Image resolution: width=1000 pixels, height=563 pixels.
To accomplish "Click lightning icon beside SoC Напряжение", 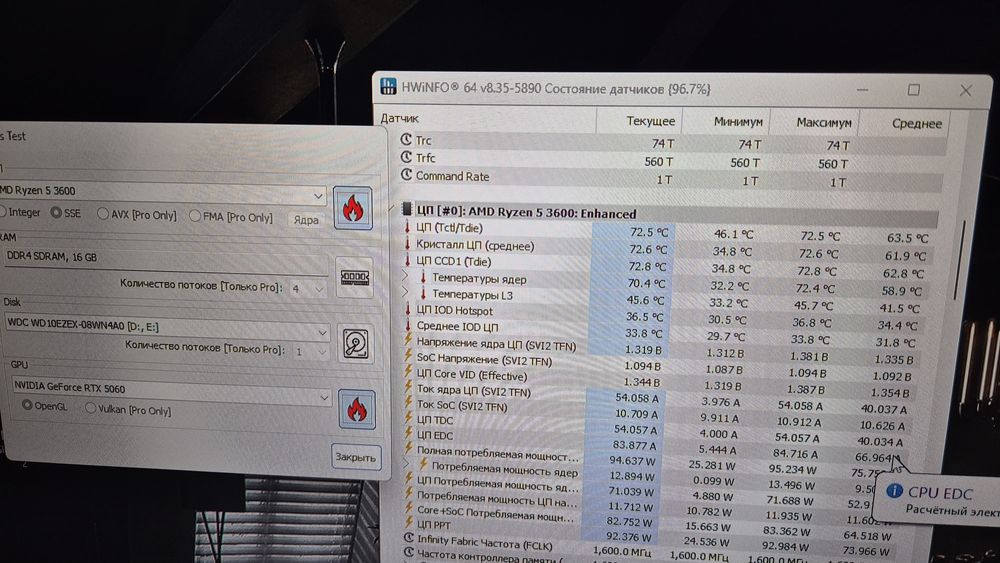I will click(408, 356).
